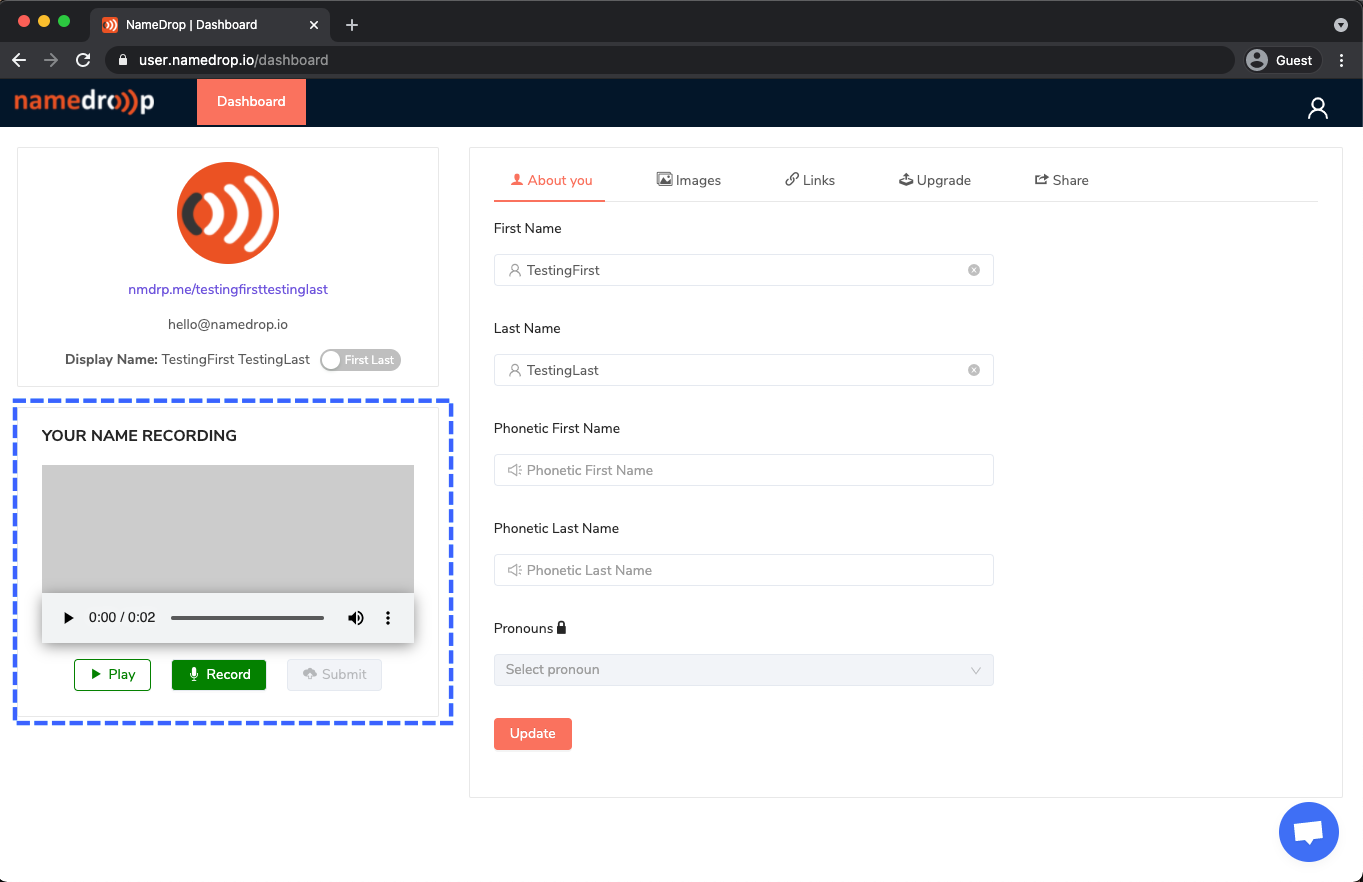Open the live chat bubble icon
Screen dimensions: 1363x882
pos(1308,832)
